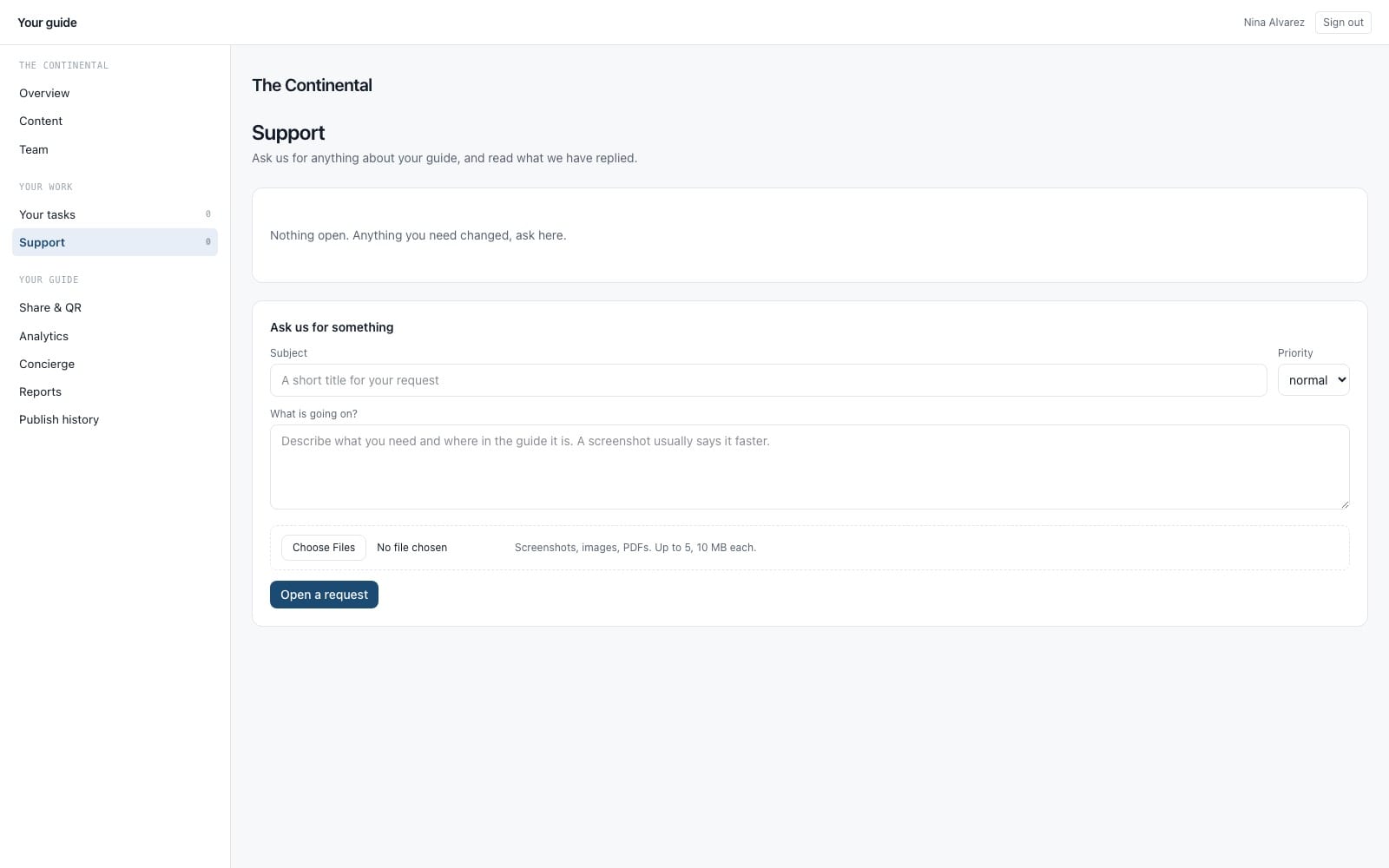Open the Team section
Viewport: 1389px width, 868px height.
[115, 149]
